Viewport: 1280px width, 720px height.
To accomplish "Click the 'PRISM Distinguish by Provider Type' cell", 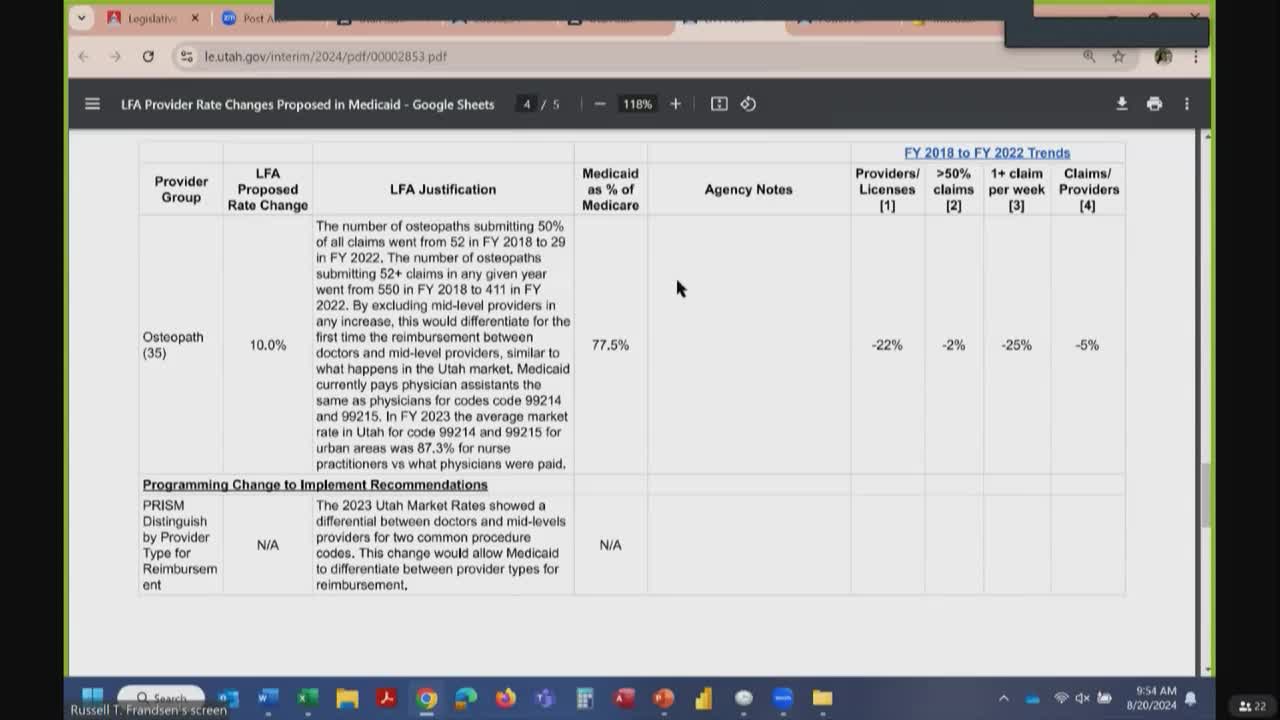I will point(180,545).
